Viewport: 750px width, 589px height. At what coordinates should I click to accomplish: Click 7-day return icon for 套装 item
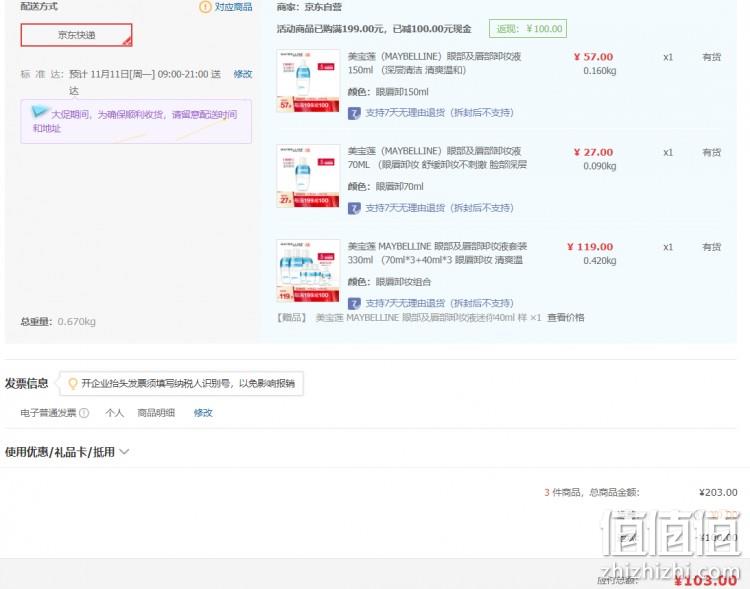354,303
